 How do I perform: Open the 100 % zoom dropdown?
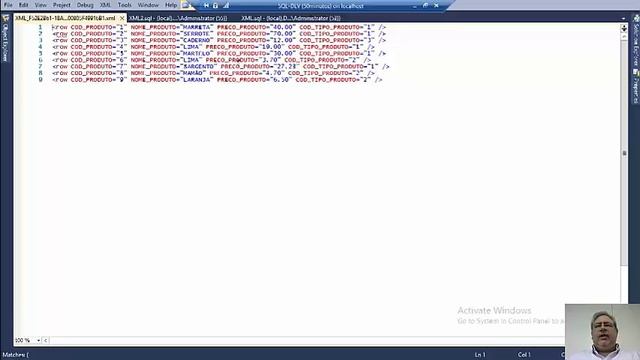point(38,340)
